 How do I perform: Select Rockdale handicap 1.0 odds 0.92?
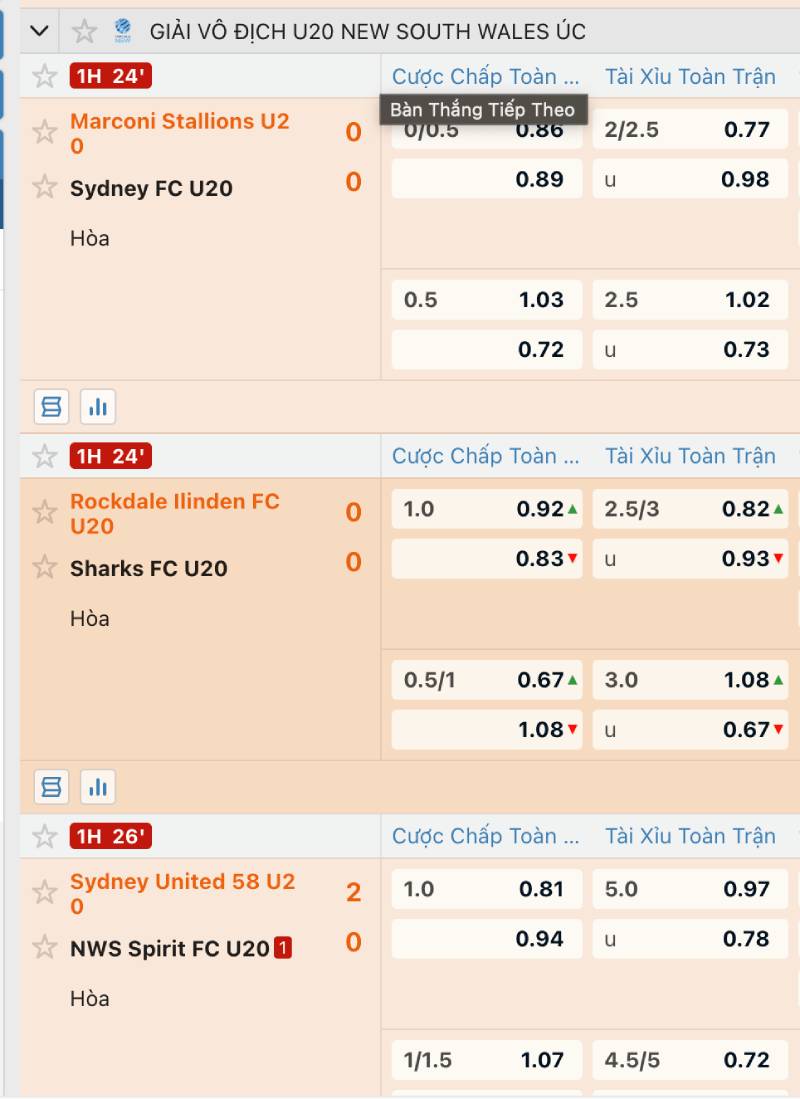coord(487,509)
